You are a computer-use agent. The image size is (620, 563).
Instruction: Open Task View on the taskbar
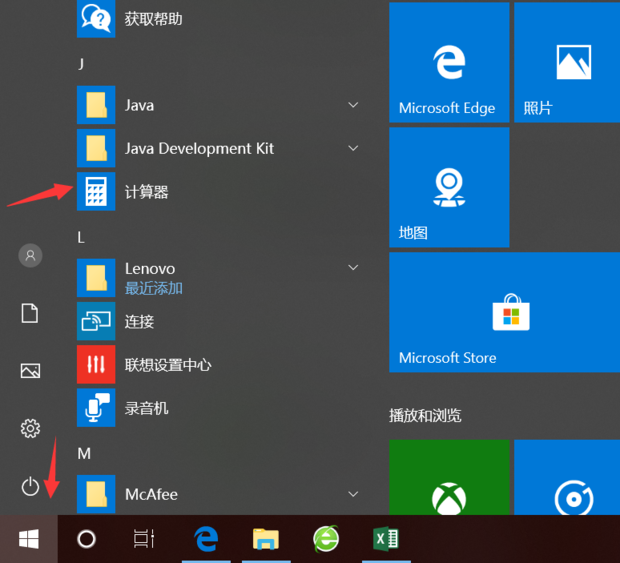[x=144, y=539]
